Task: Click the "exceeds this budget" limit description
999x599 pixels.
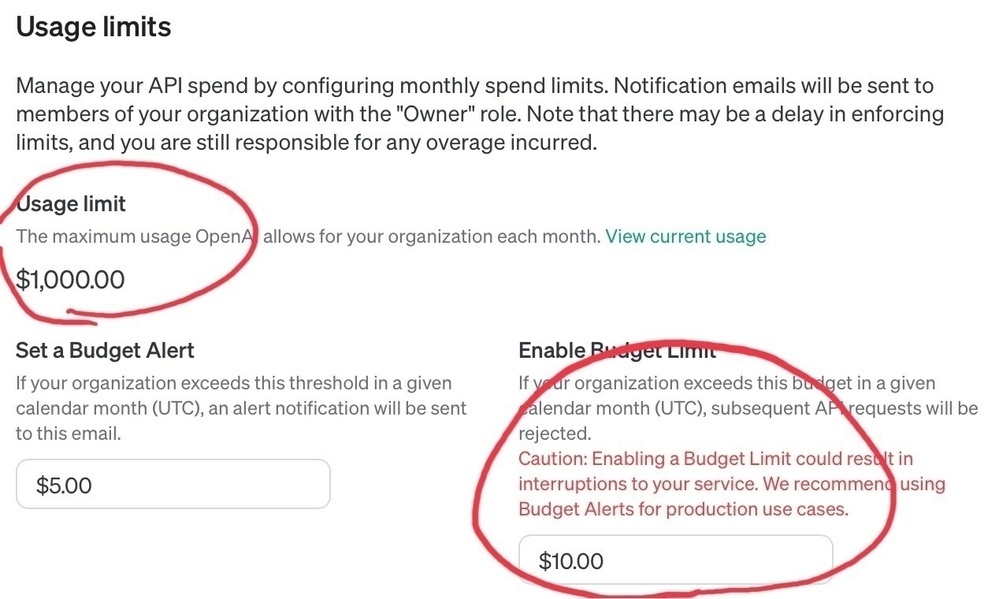Action: pos(748,408)
